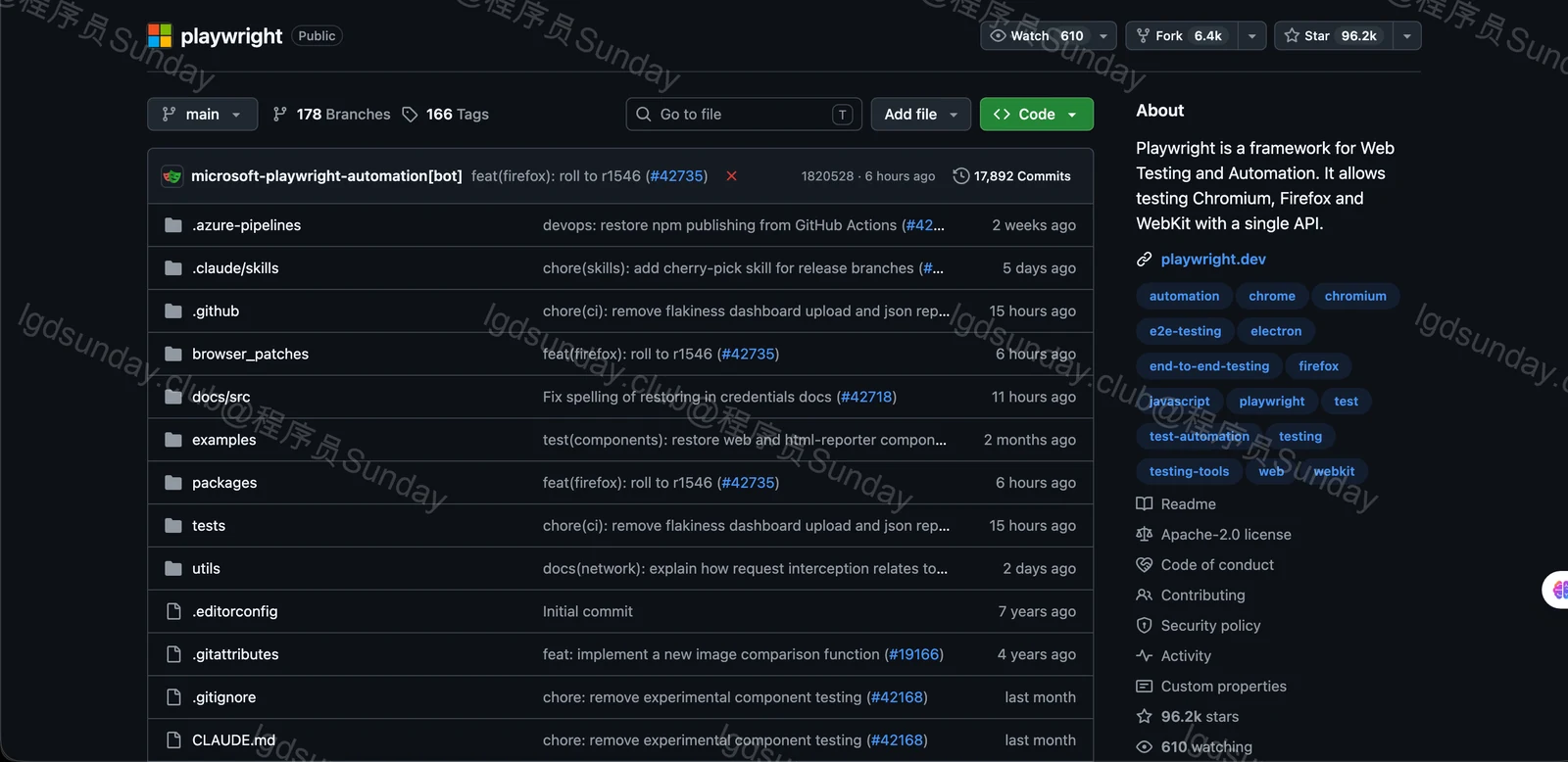This screenshot has height=762, width=1568.
Task: Open the 17,892 Commits history
Action: point(1012,176)
